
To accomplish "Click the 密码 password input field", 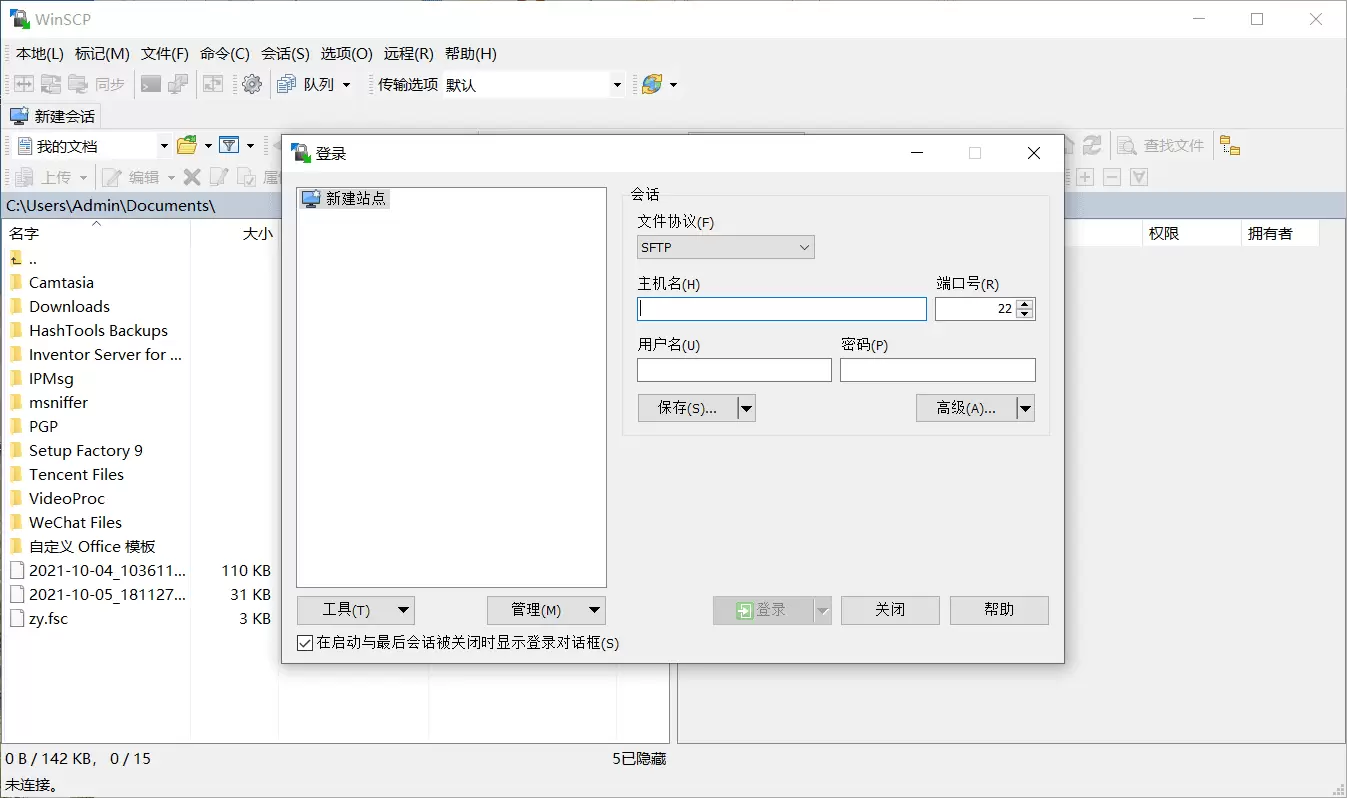I will click(938, 370).
